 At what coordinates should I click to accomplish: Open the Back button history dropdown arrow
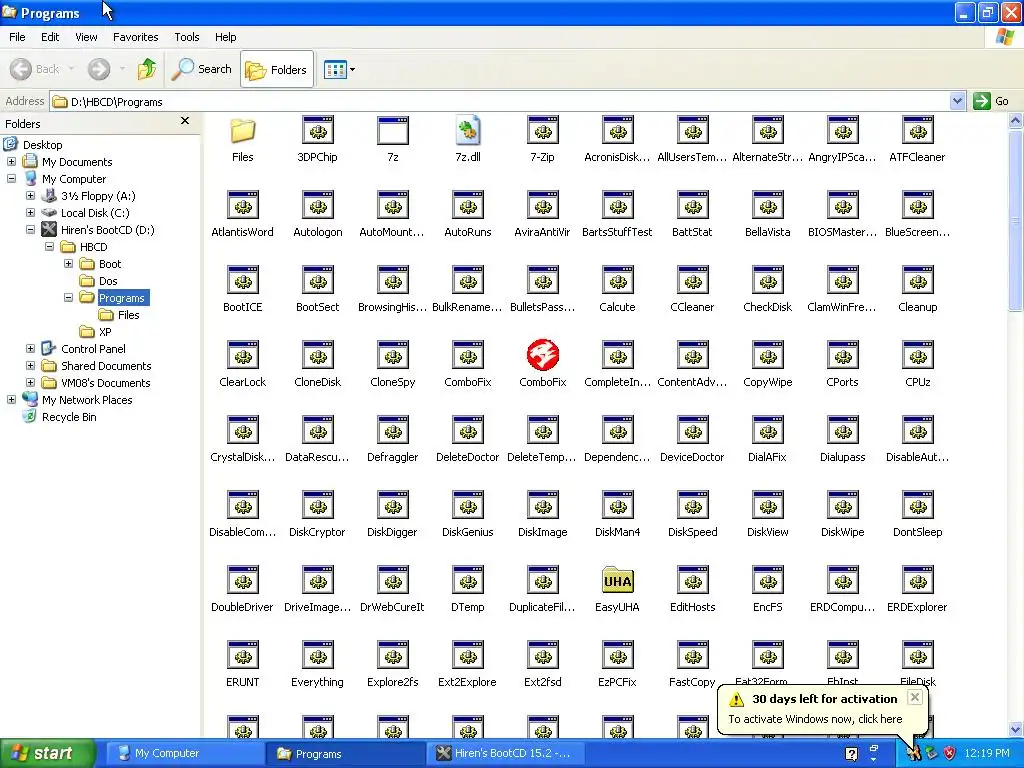[71, 69]
